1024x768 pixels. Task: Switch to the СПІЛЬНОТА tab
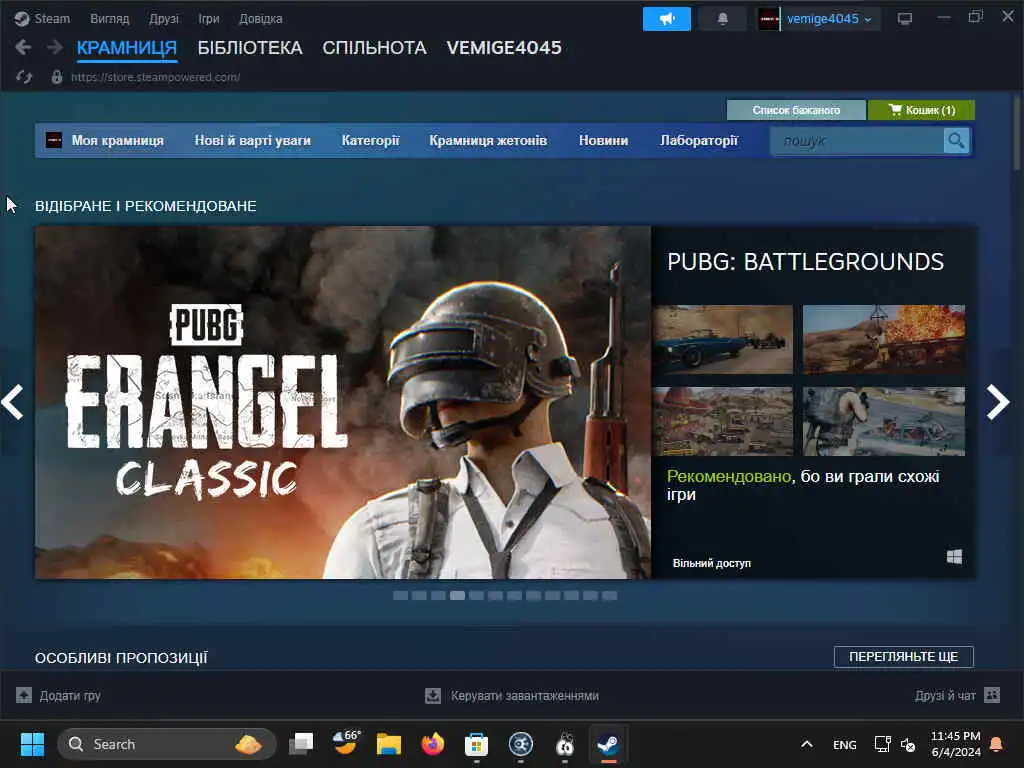tap(374, 48)
